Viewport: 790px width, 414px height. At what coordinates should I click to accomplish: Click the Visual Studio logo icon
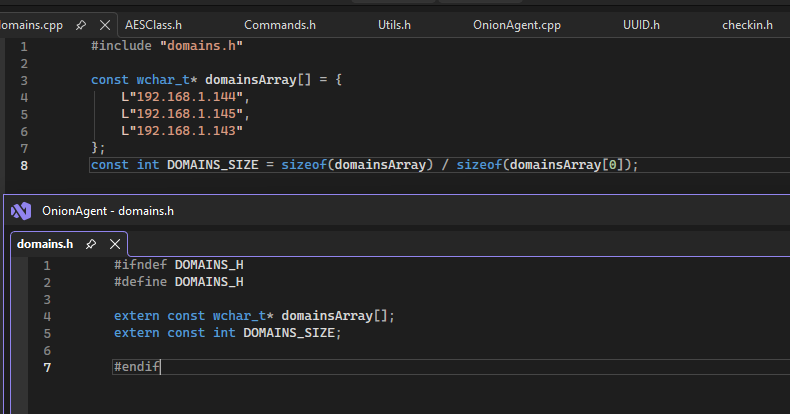[21, 211]
